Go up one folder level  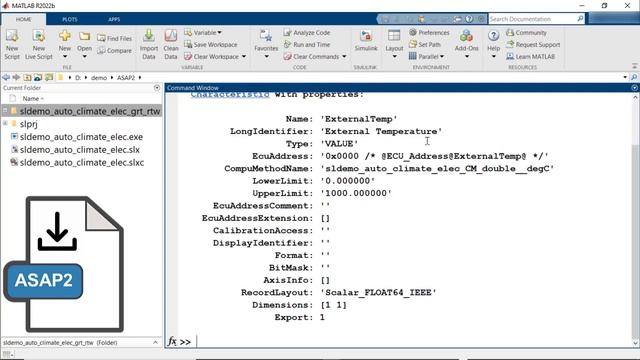[27, 77]
